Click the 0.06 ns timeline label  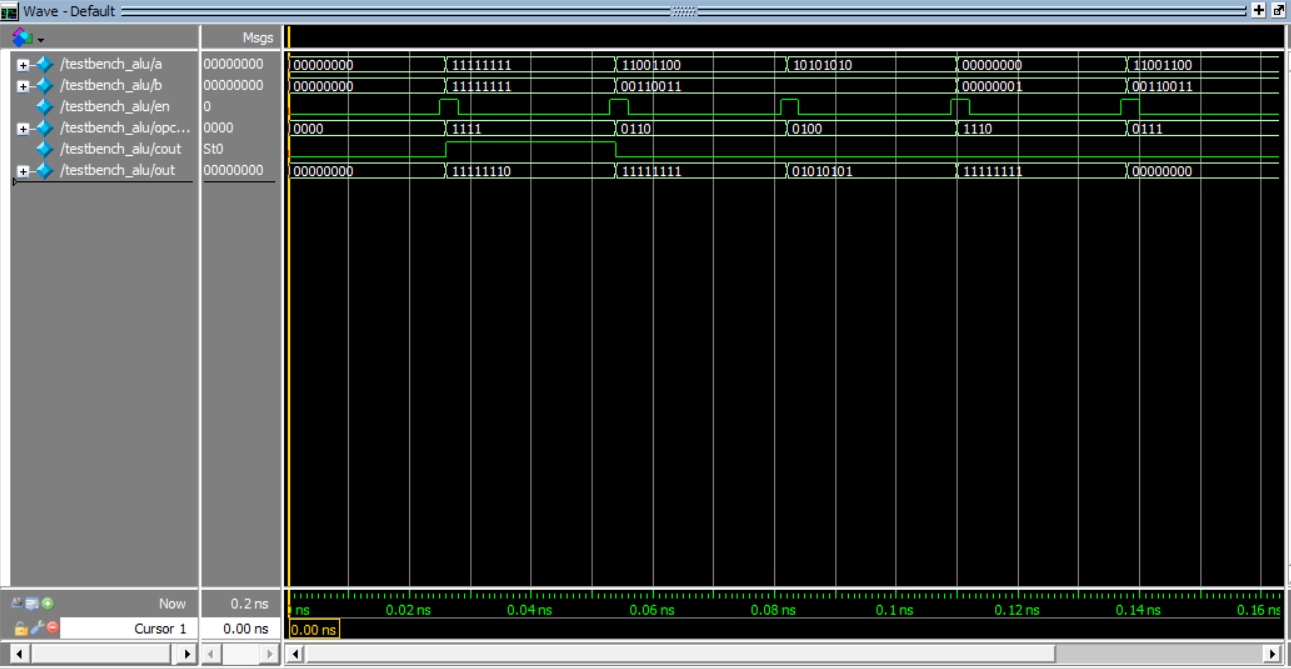click(x=651, y=610)
